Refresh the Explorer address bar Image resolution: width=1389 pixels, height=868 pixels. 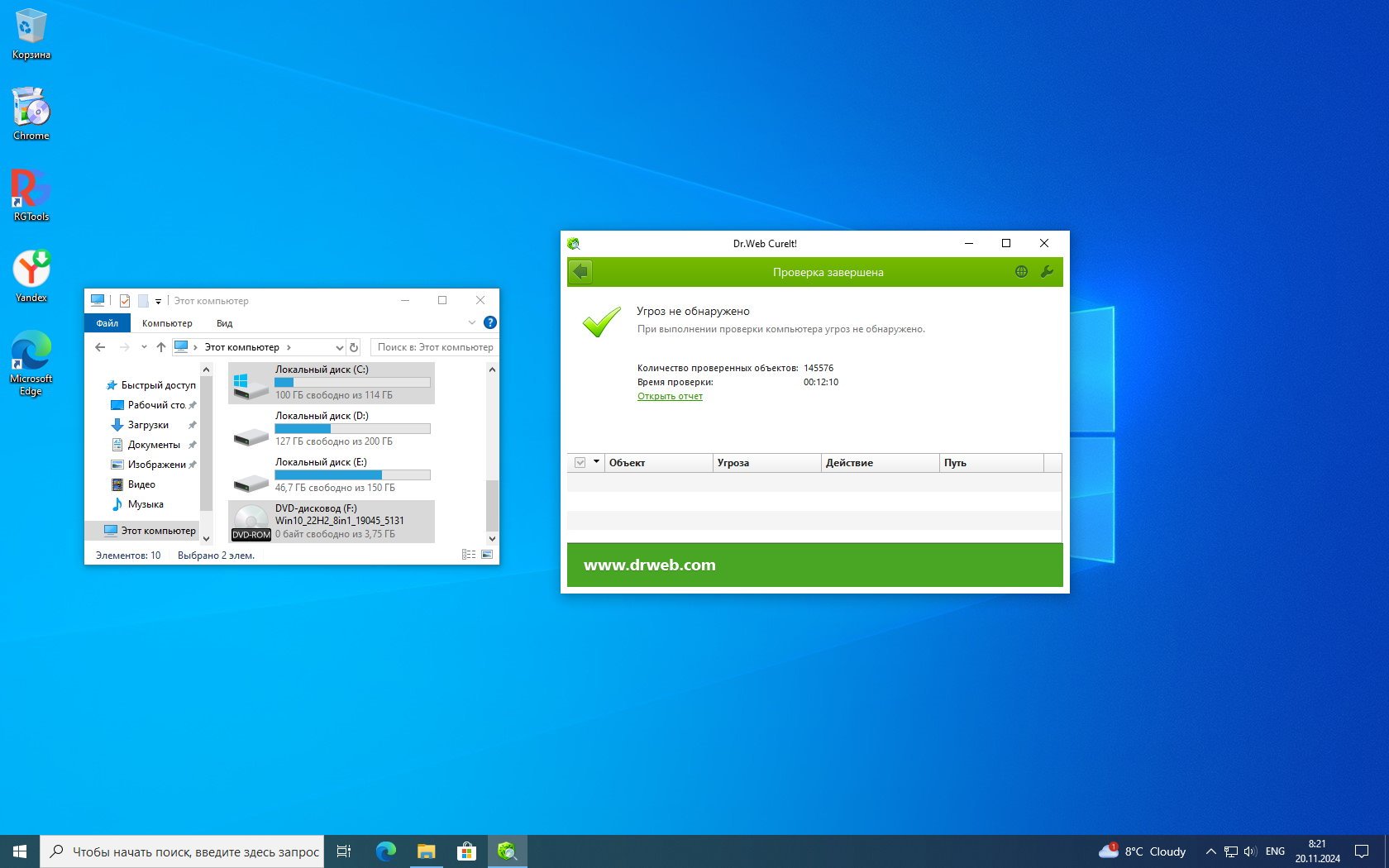coord(354,347)
